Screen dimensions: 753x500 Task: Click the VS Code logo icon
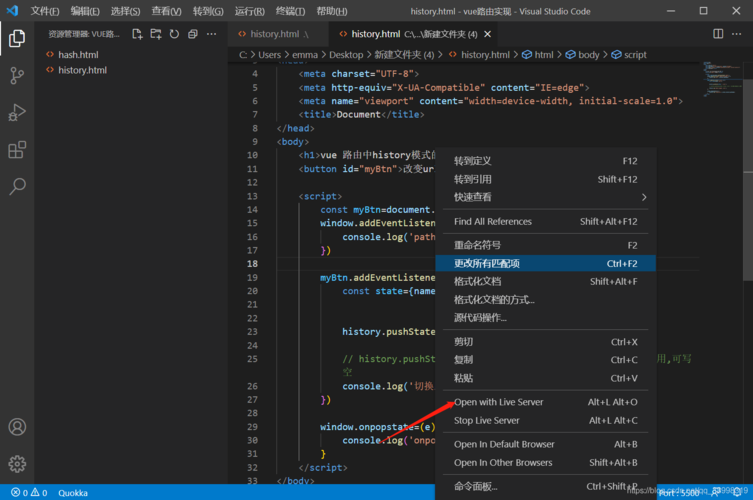12,11
